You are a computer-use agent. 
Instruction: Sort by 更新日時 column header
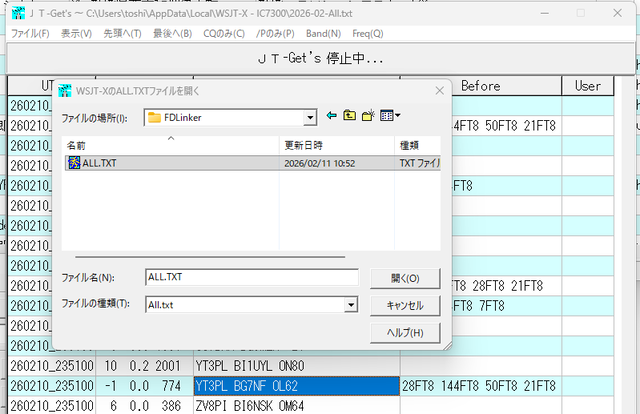pyautogui.click(x=337, y=145)
